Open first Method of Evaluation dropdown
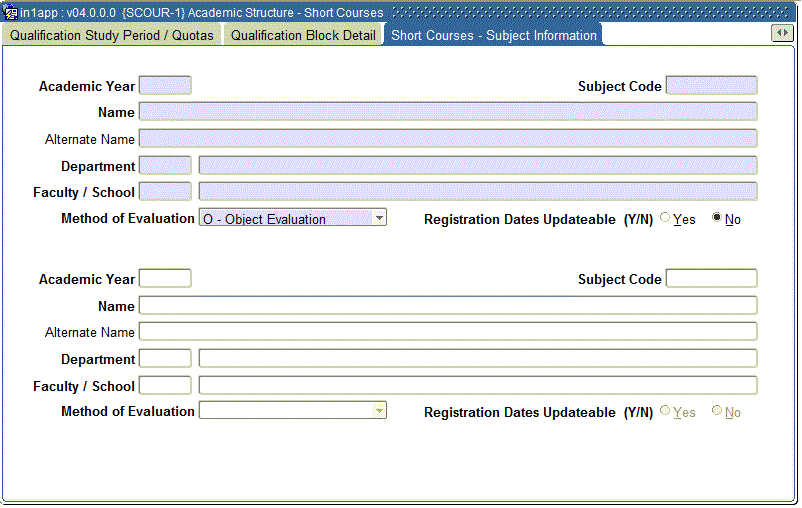The image size is (802, 508). 379,218
